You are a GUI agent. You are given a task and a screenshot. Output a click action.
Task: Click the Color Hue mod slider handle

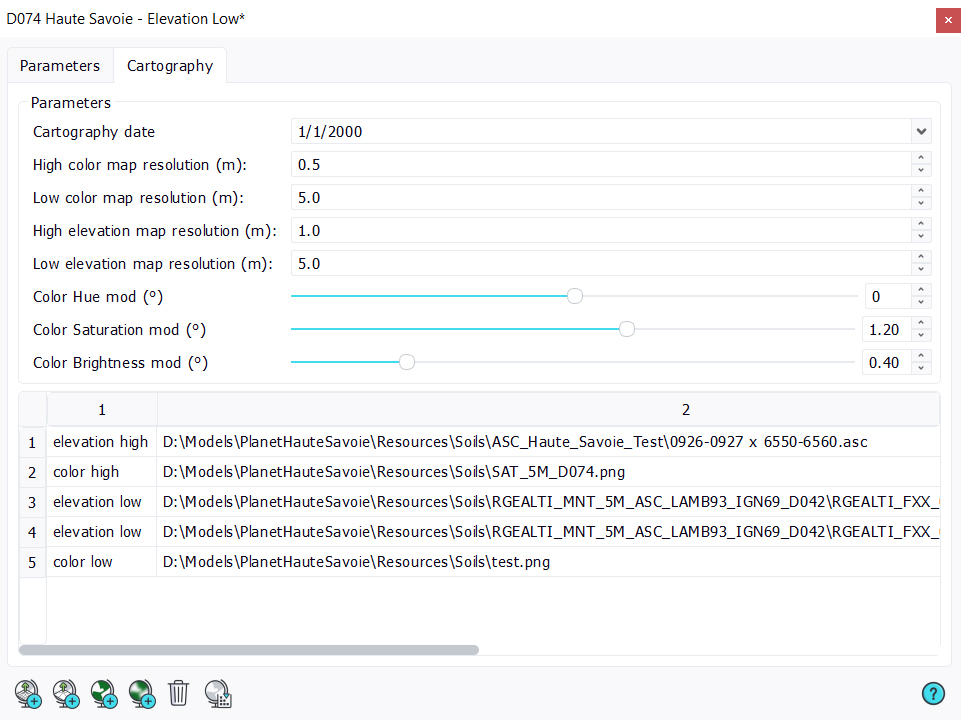pos(575,296)
